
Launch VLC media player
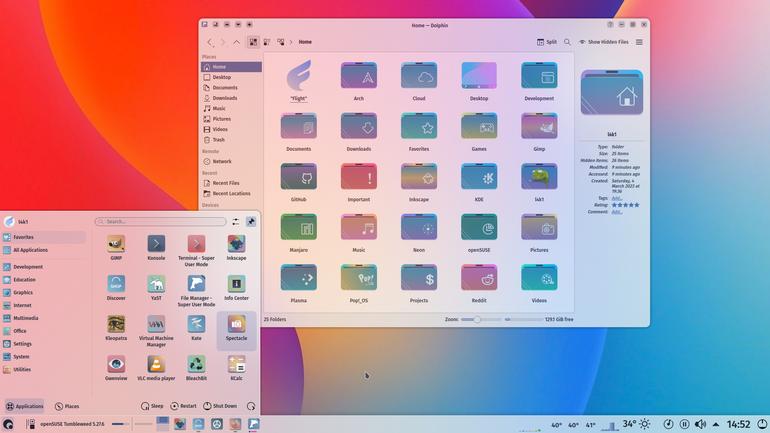(x=156, y=365)
